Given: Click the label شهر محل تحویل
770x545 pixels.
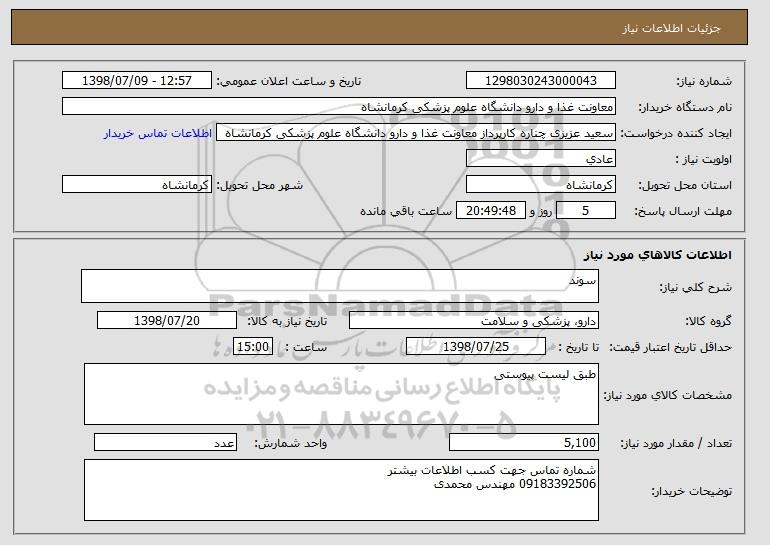Looking at the screenshot, I should [x=260, y=185].
